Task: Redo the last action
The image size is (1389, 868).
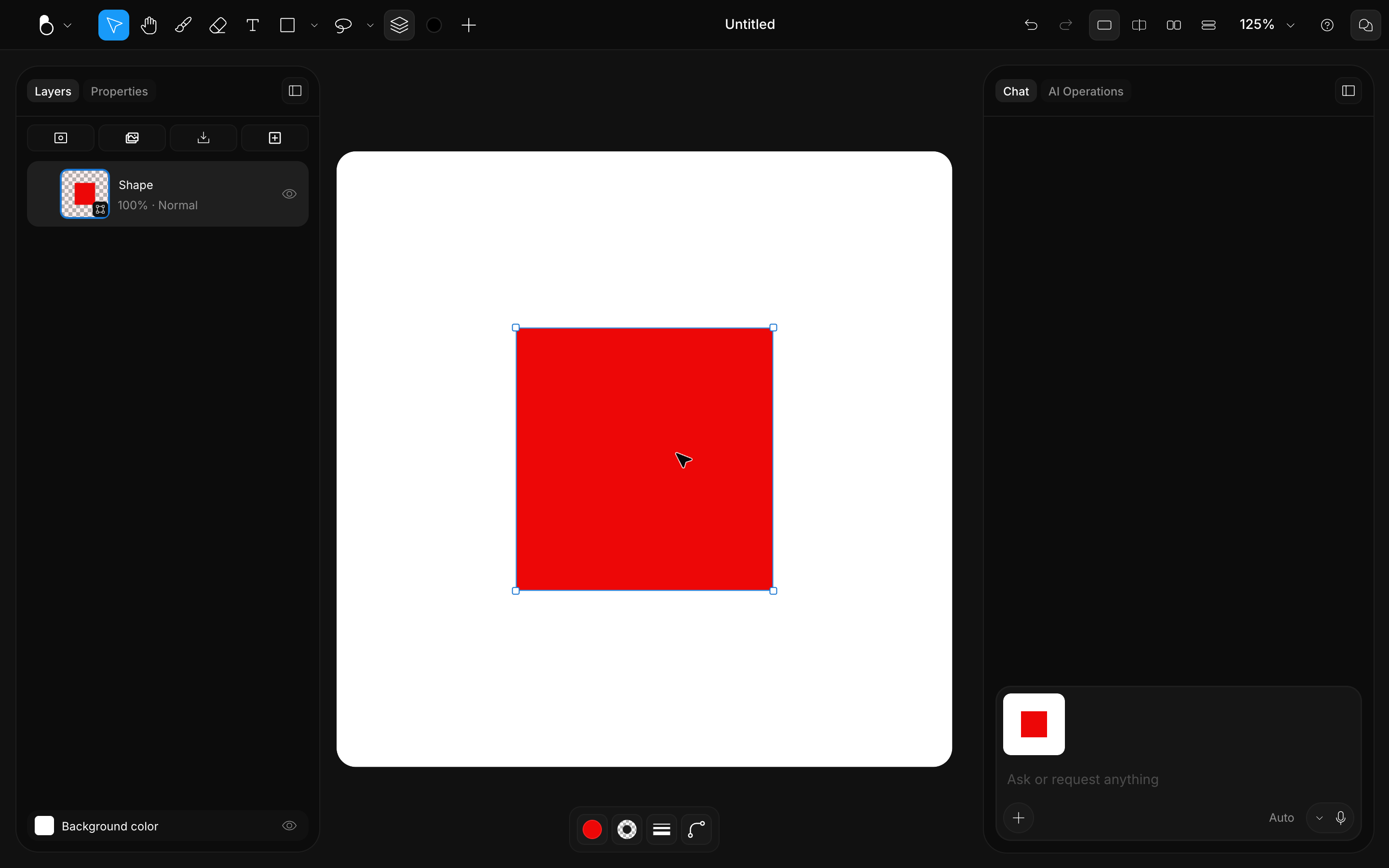Action: coord(1066,25)
